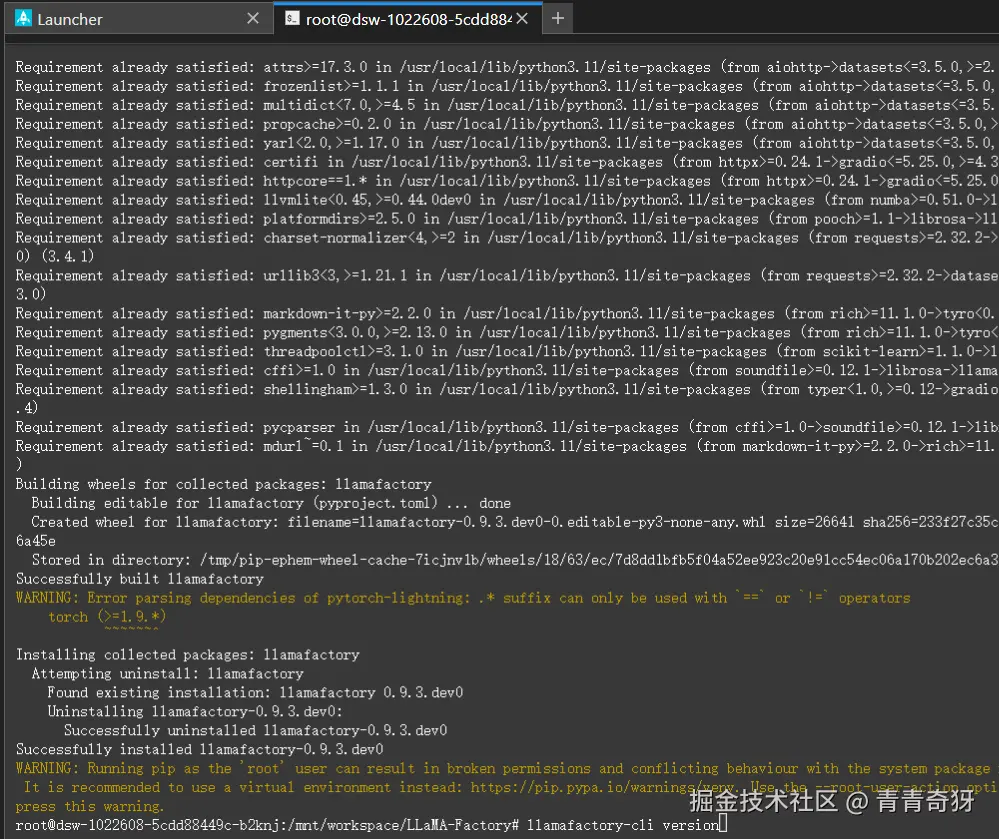This screenshot has width=999, height=839.
Task: Close the Launcher tab
Action: pos(253,18)
